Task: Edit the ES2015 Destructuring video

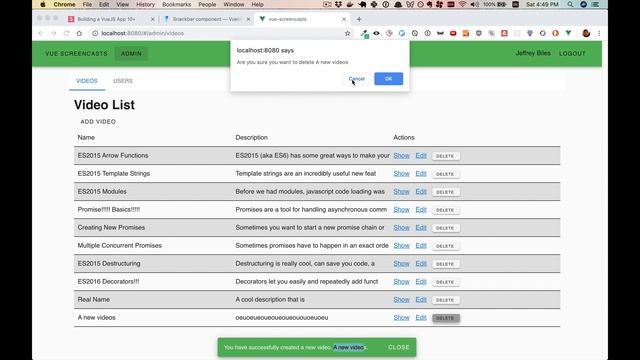Action: point(421,263)
